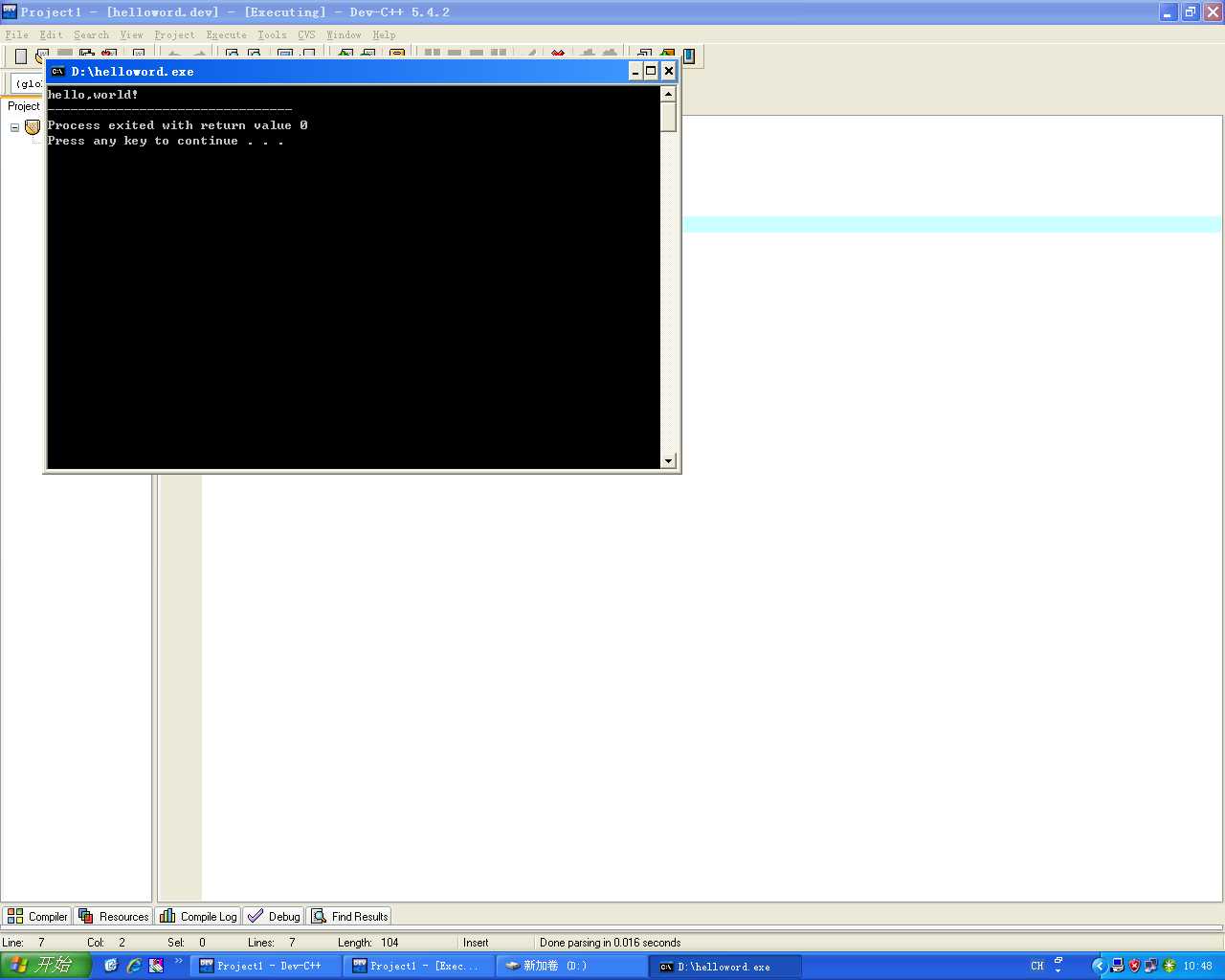Switch to the Compile Log tab
Image resolution: width=1225 pixels, height=980 pixels.
(x=198, y=916)
